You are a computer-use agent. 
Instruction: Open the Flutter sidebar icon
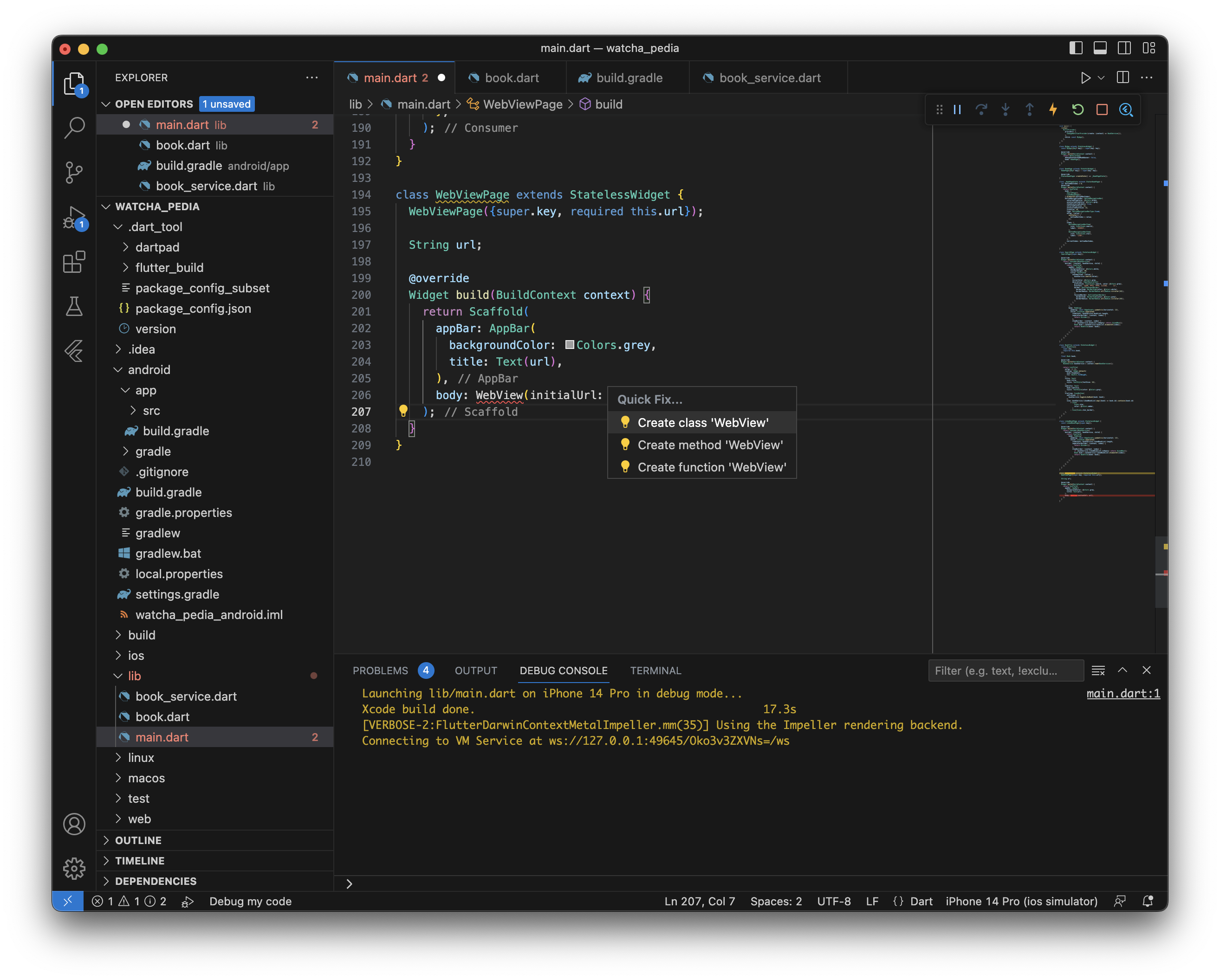coord(74,351)
